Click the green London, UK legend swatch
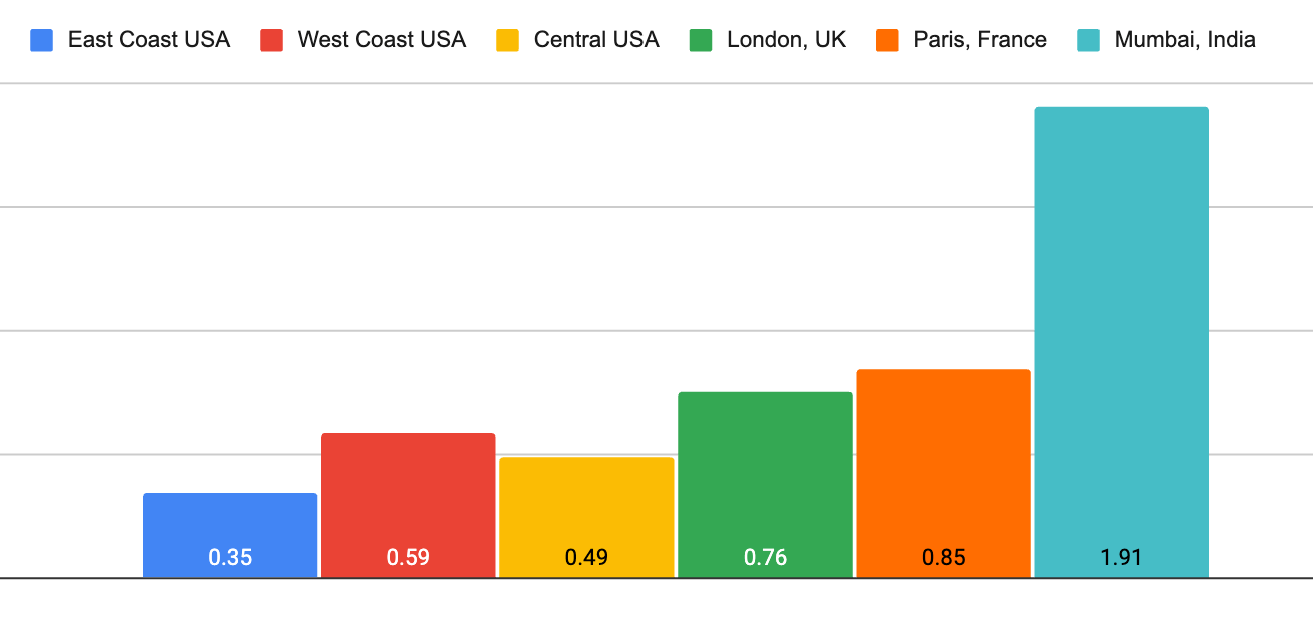 [x=701, y=40]
